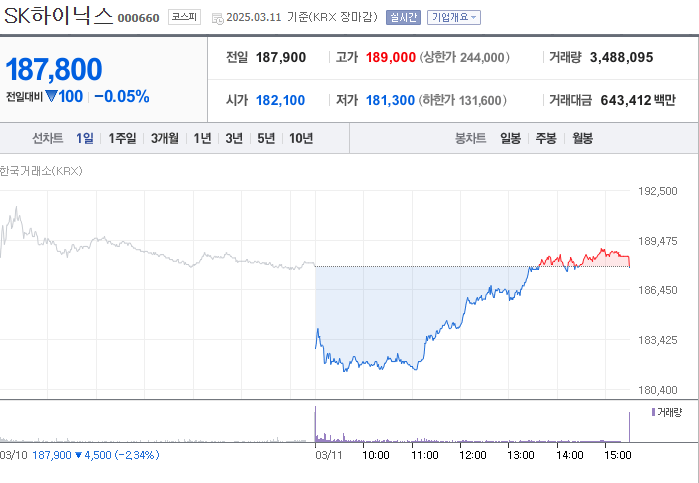The height and width of the screenshot is (483, 699).
Task: Click the 183,425 y-axis label
Action: tap(658, 340)
